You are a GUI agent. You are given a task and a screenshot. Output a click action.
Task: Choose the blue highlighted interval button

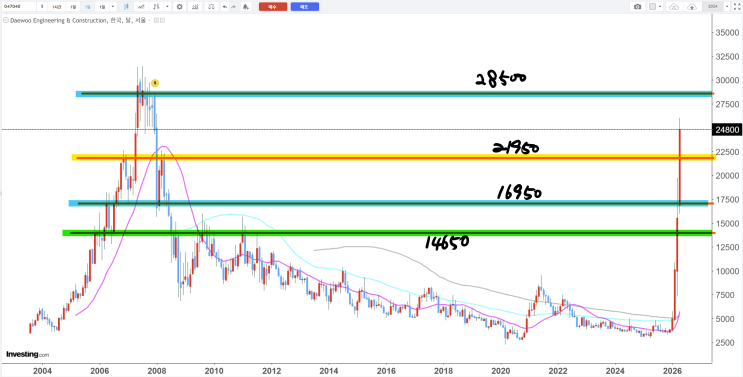(x=87, y=7)
